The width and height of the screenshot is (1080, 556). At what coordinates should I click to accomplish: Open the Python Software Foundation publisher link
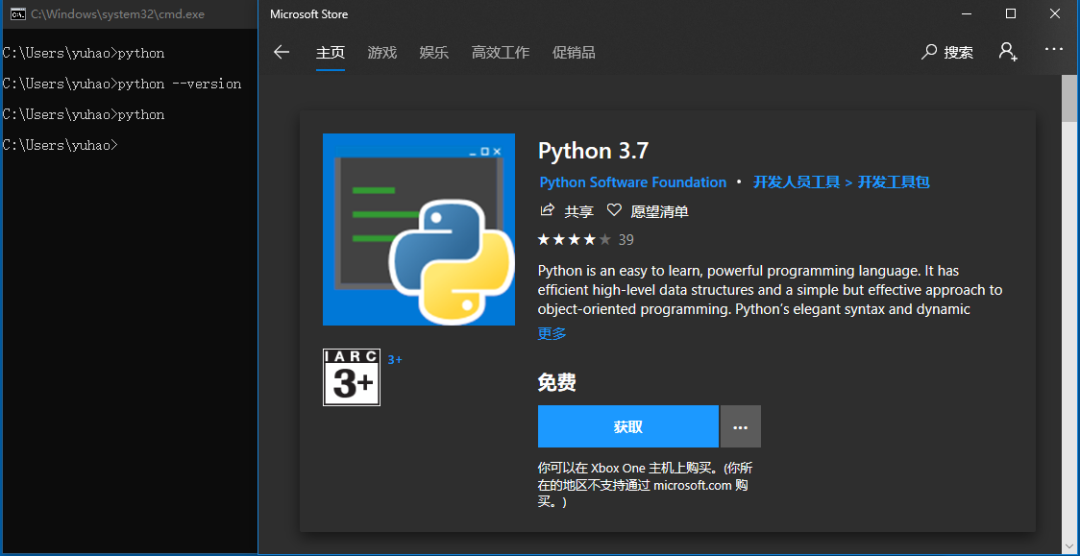[x=632, y=183]
